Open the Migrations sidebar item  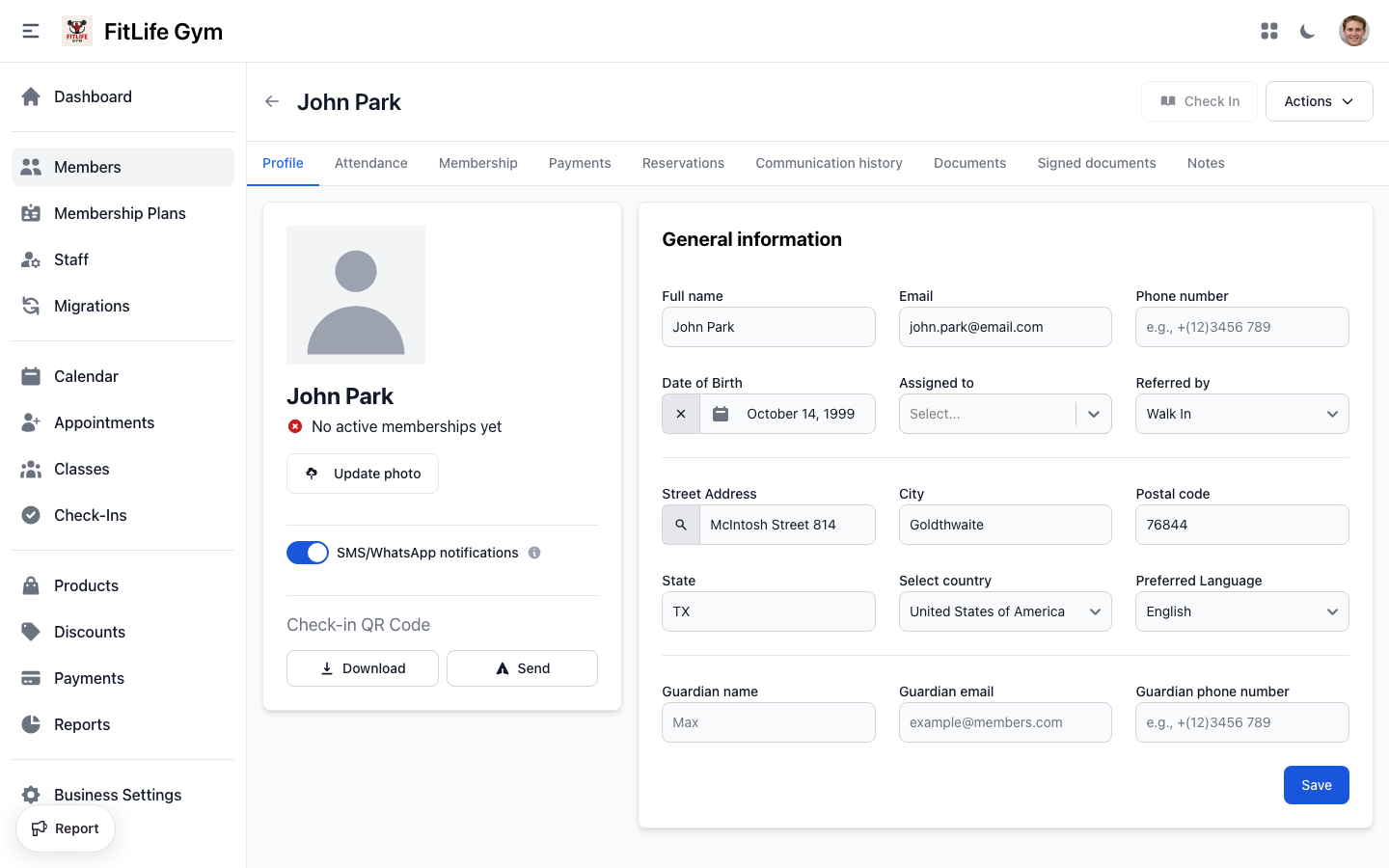91,306
